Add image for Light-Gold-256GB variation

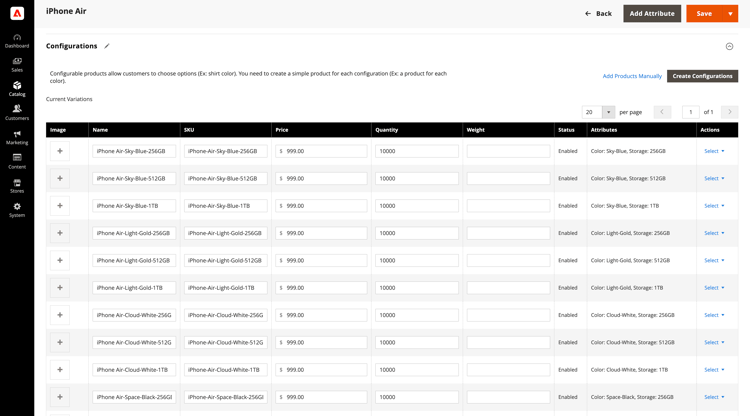click(60, 233)
